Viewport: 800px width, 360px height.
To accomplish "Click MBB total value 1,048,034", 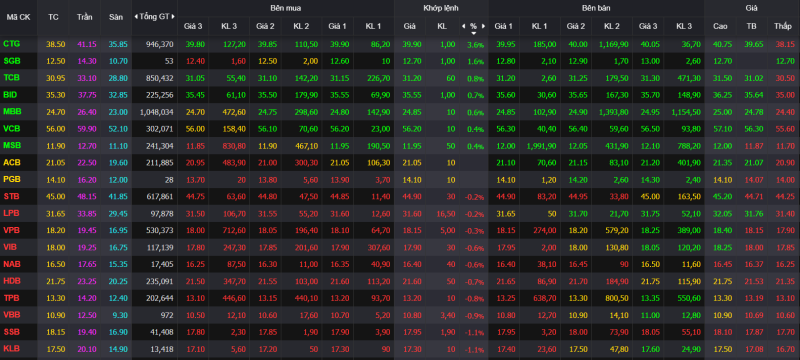I will click(x=157, y=112).
